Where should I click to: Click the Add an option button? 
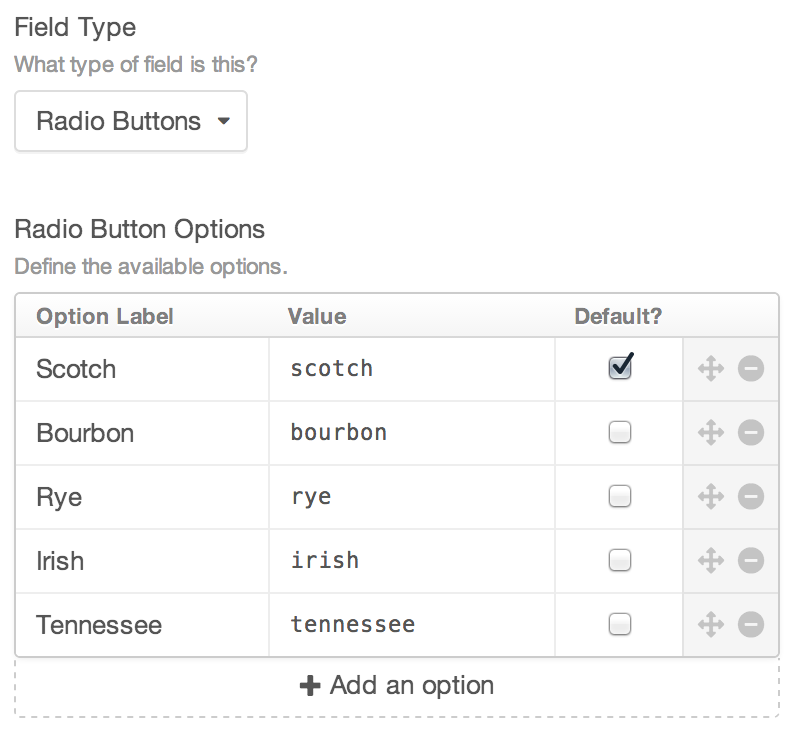[x=398, y=685]
